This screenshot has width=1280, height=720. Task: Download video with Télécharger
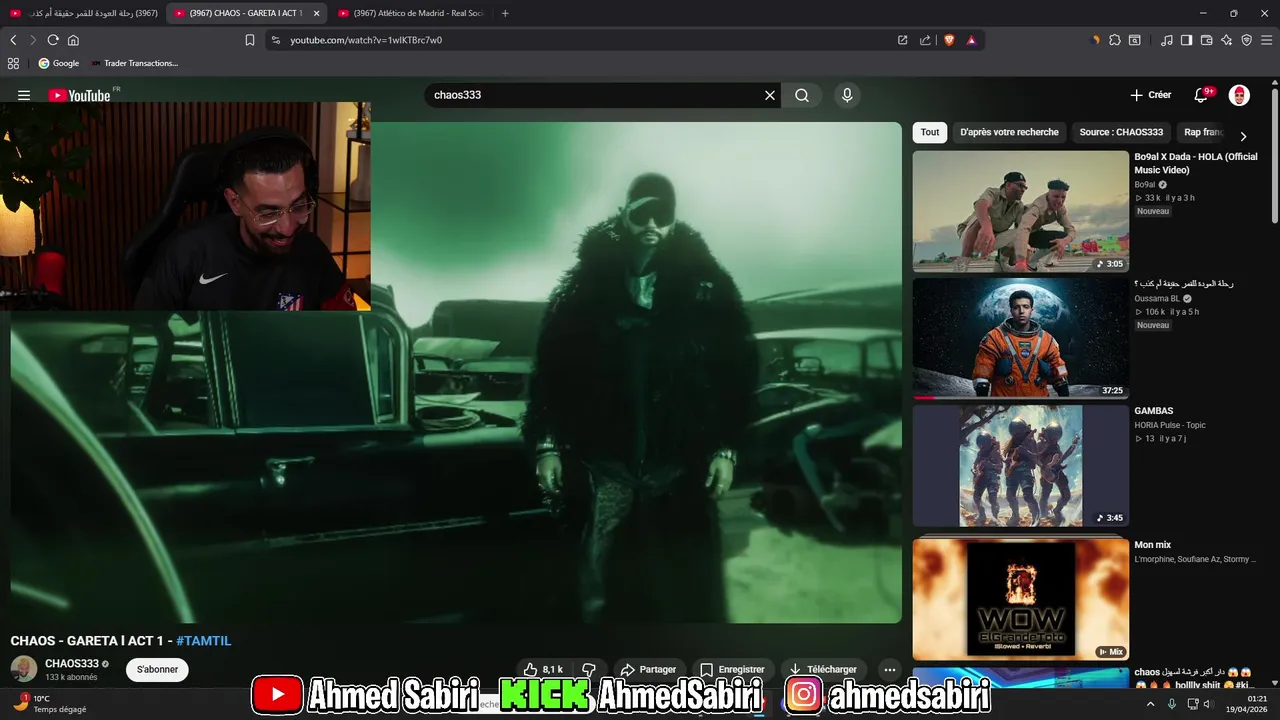tap(823, 670)
